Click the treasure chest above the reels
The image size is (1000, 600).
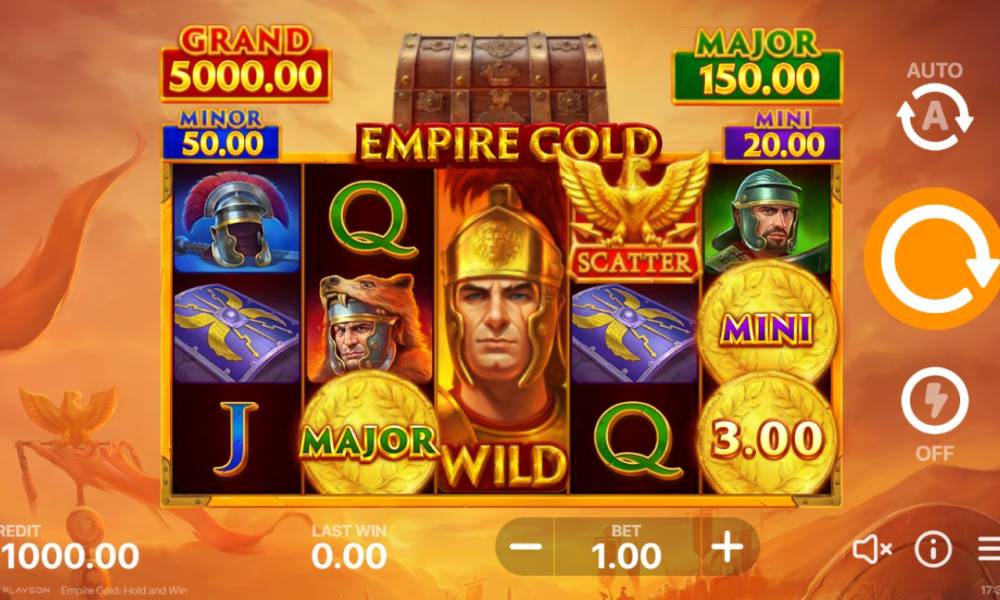(x=499, y=78)
